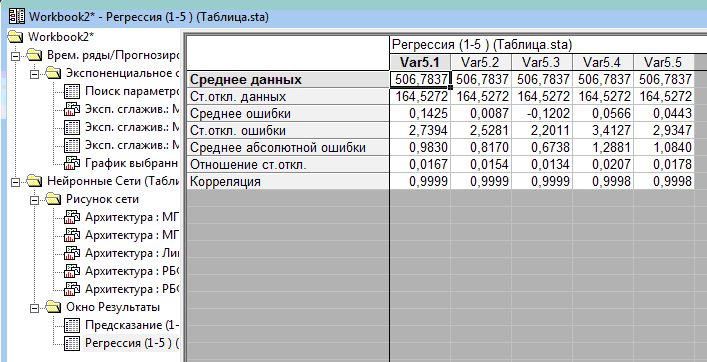The height and width of the screenshot is (362, 707).
Task: Collapse the Нейронные Сети tree node
Action: [x=16, y=182]
